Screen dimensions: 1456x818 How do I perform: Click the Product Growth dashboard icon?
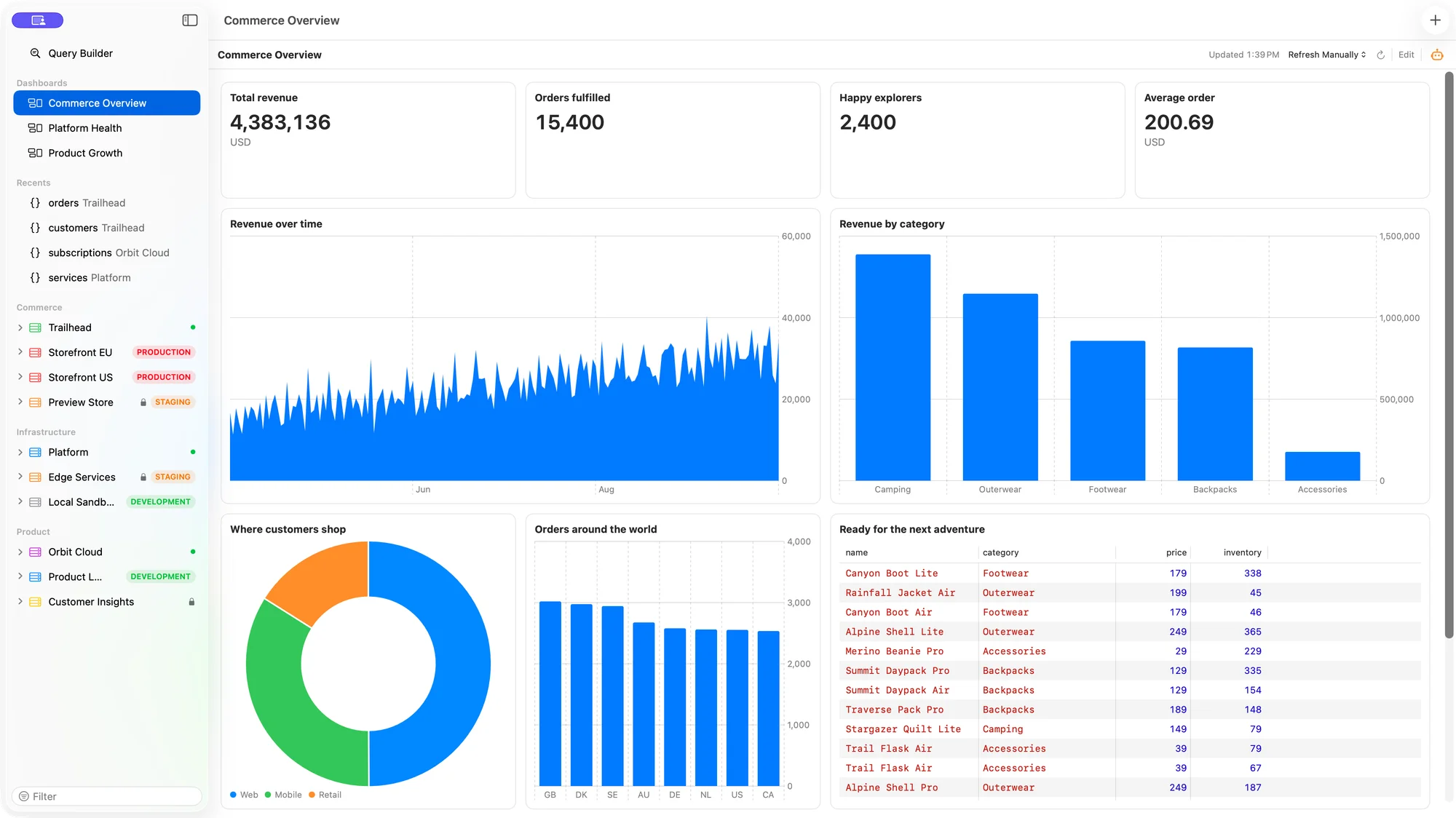click(x=35, y=153)
